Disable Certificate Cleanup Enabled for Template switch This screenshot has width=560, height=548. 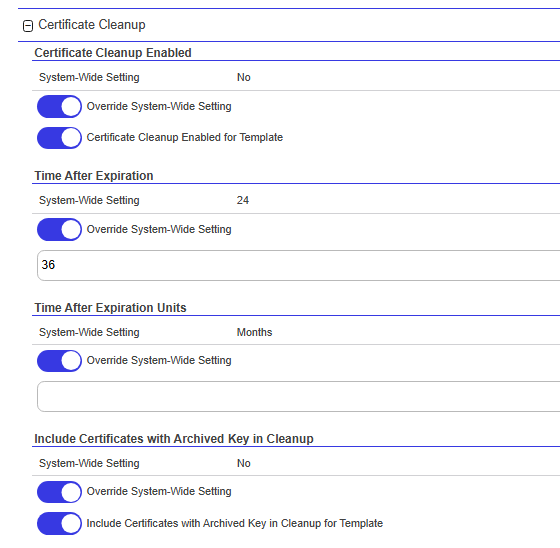click(59, 138)
